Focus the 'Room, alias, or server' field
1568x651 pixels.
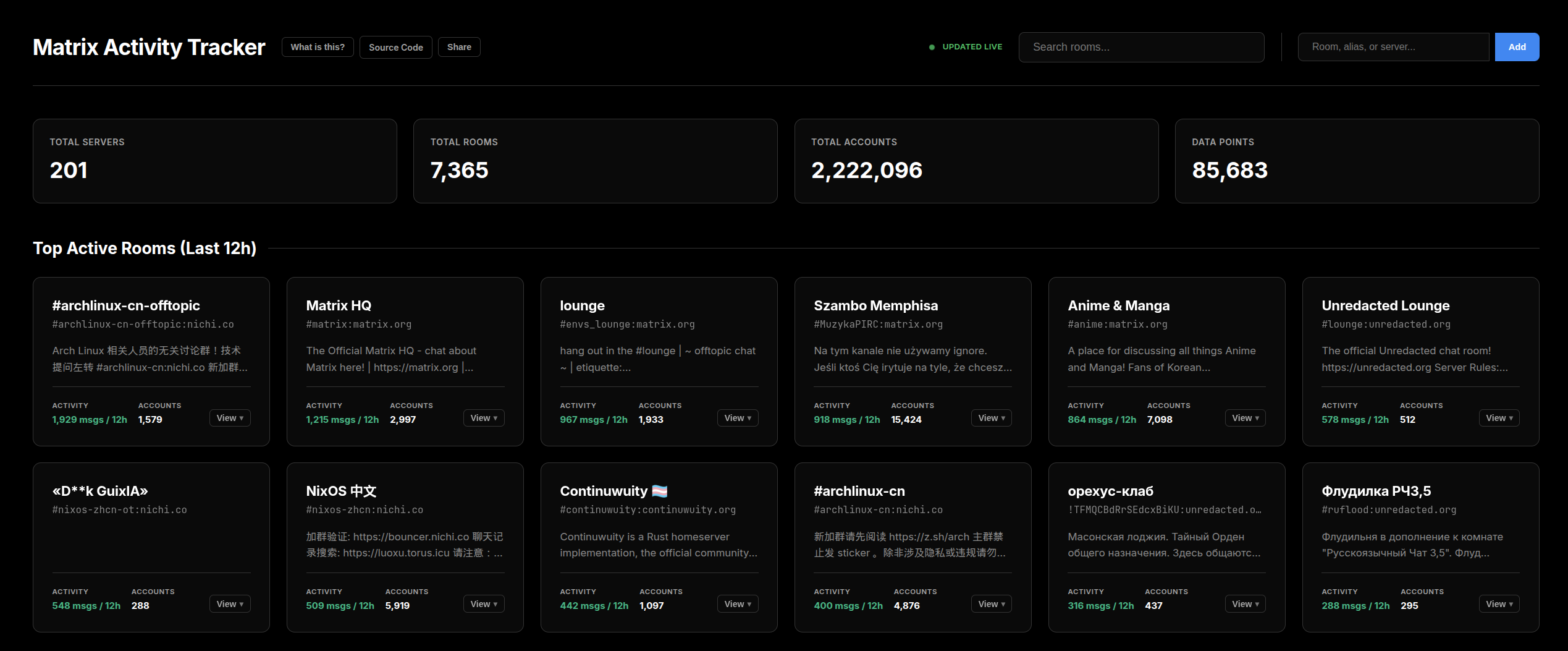[1393, 47]
